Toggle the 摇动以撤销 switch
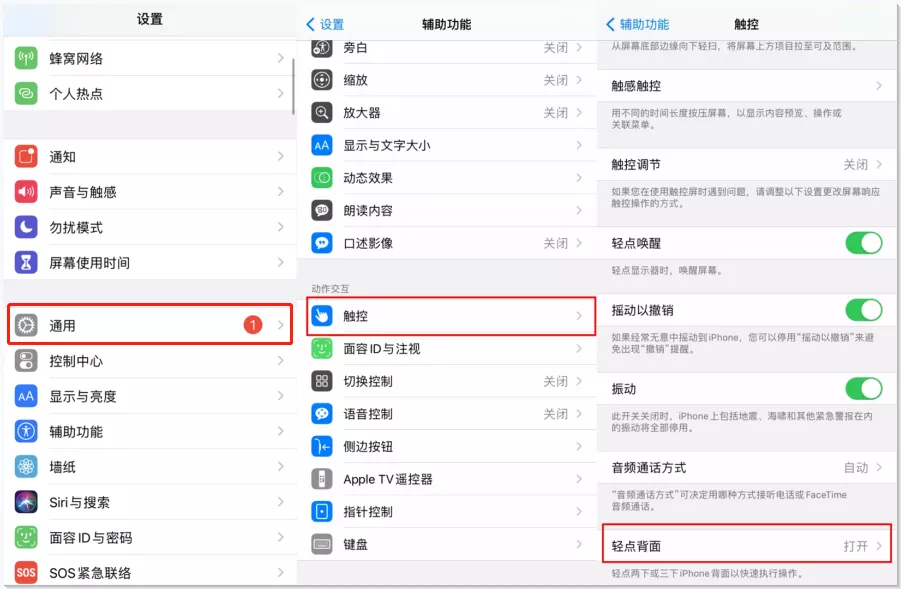Image resolution: width=901 pixels, height=589 pixels. (x=864, y=310)
